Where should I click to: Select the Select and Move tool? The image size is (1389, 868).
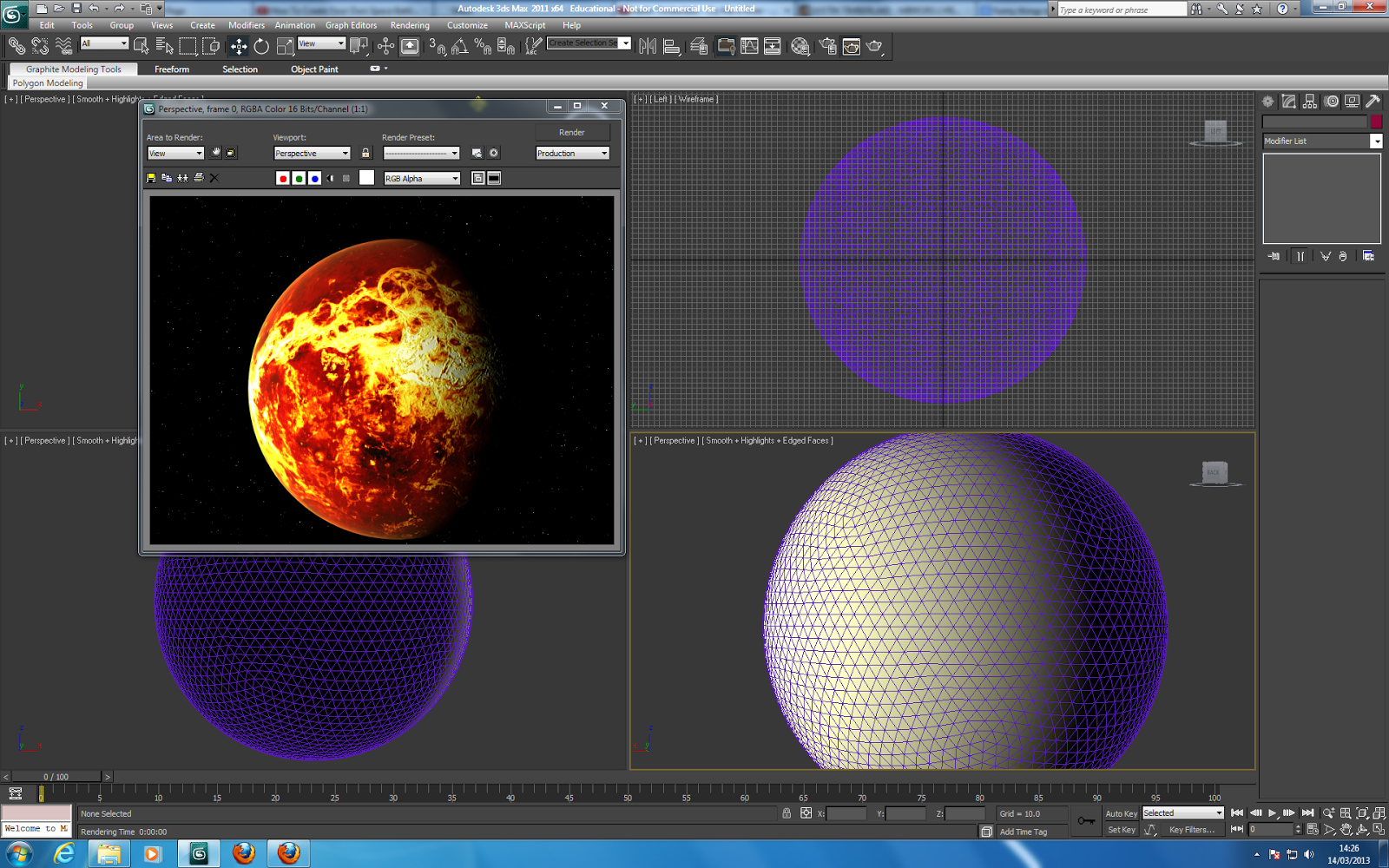point(239,45)
